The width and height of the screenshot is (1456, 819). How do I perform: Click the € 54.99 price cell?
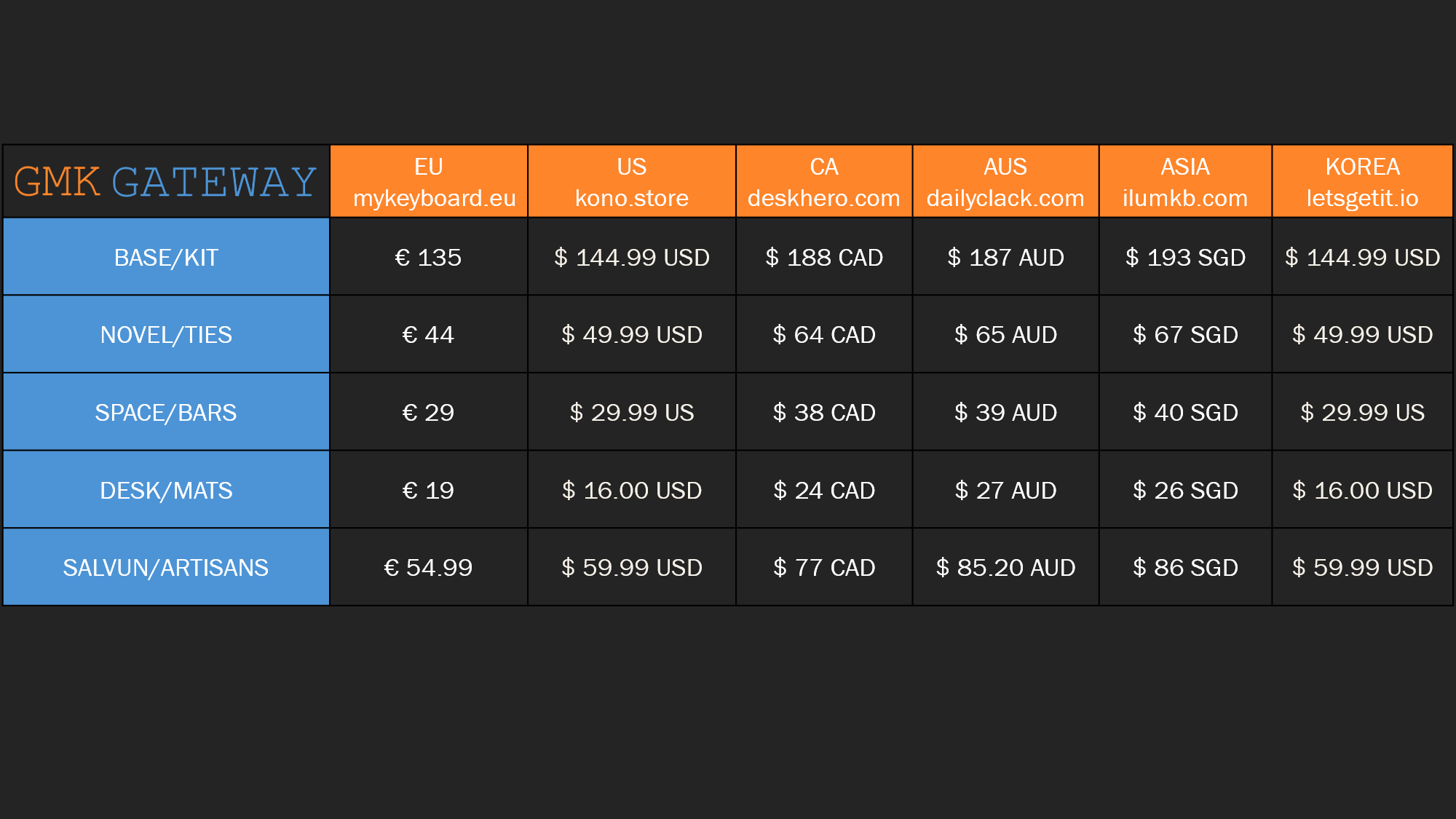coord(428,568)
